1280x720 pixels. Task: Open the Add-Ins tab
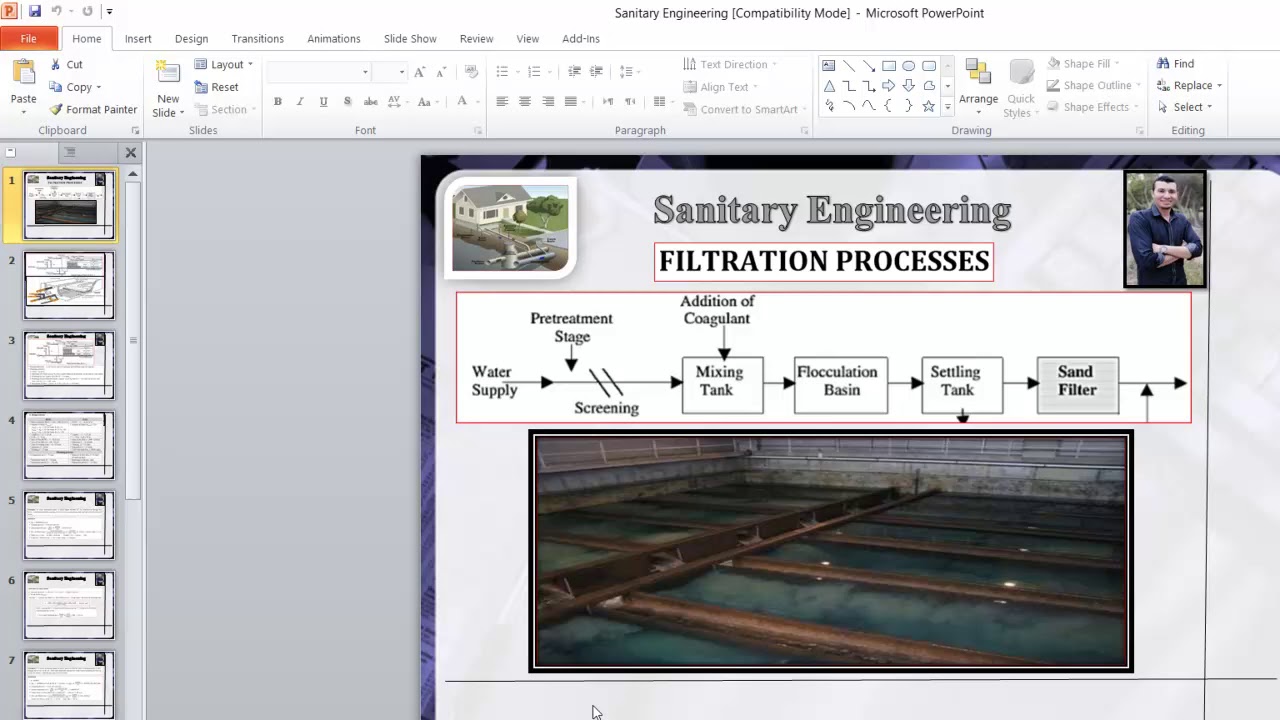(581, 39)
